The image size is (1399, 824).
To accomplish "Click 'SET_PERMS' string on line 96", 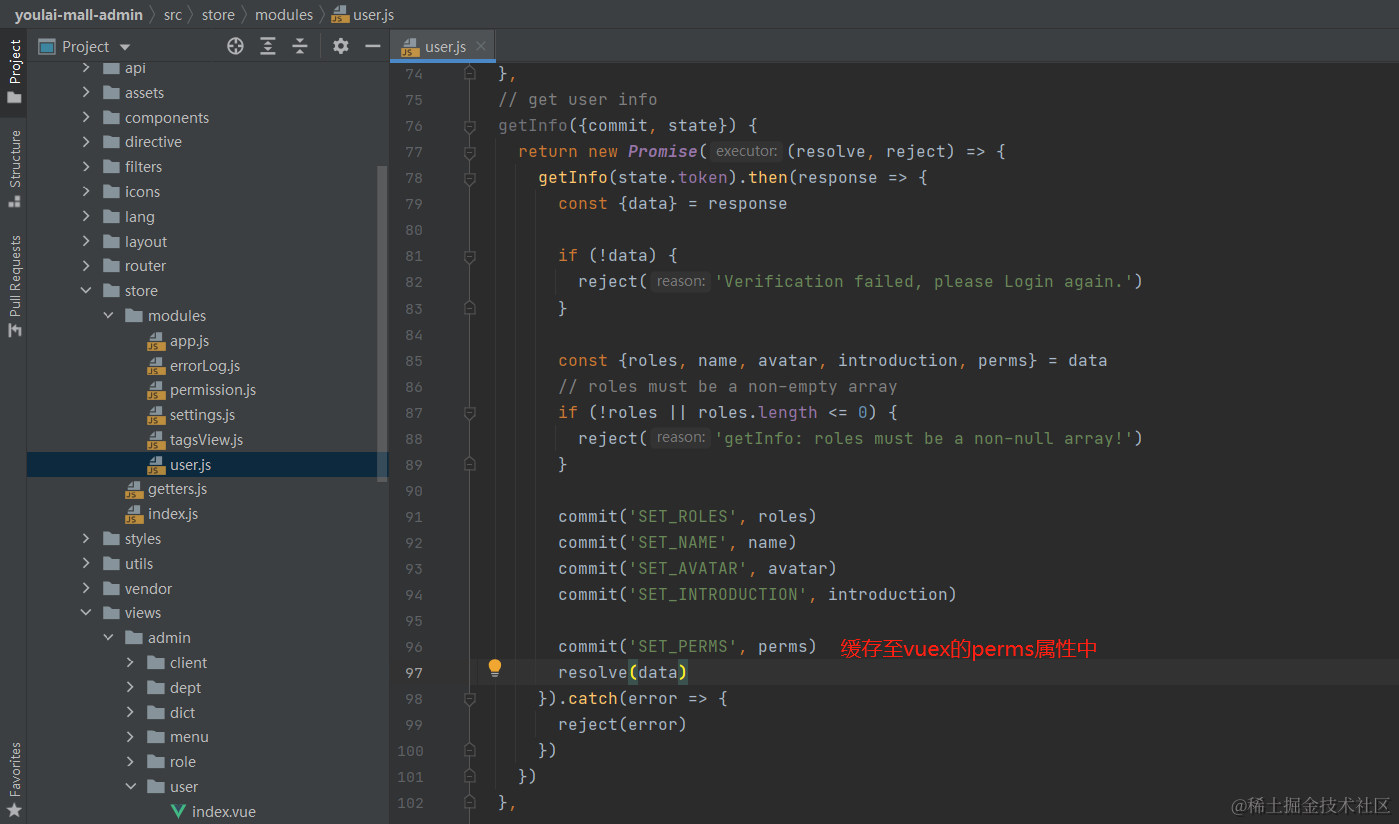I will (x=683, y=647).
